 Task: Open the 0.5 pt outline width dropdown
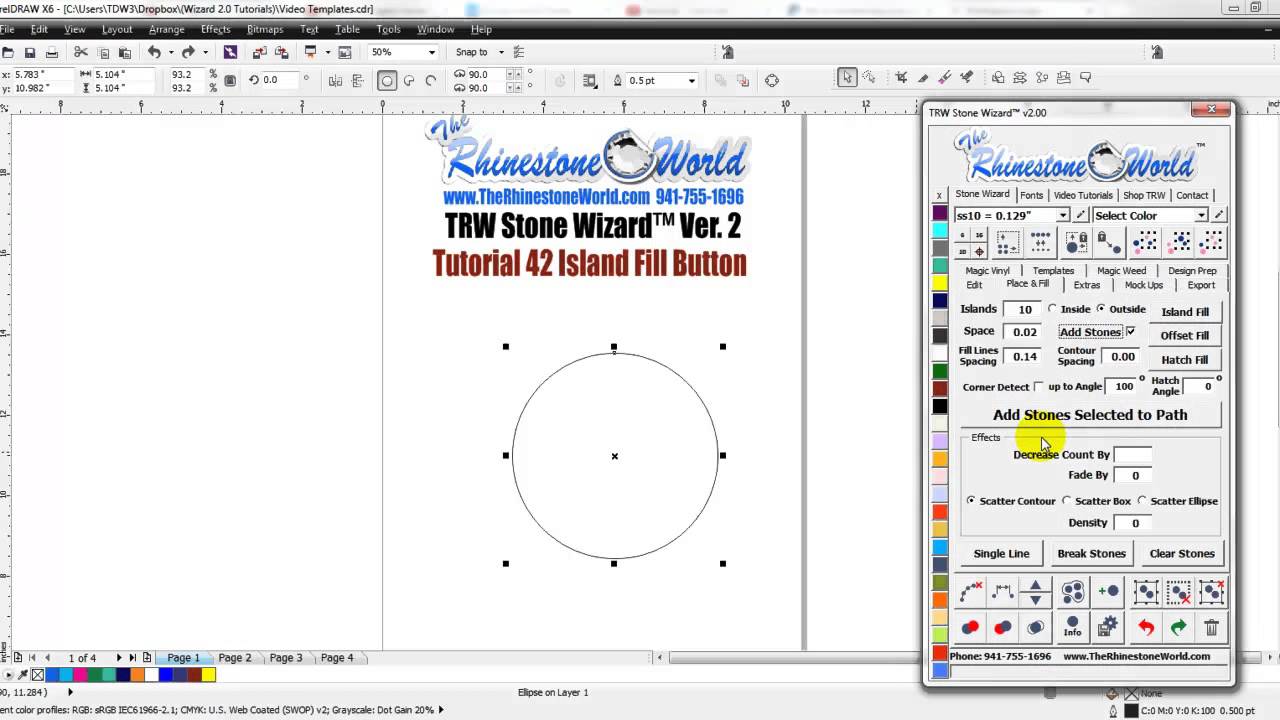click(x=691, y=81)
